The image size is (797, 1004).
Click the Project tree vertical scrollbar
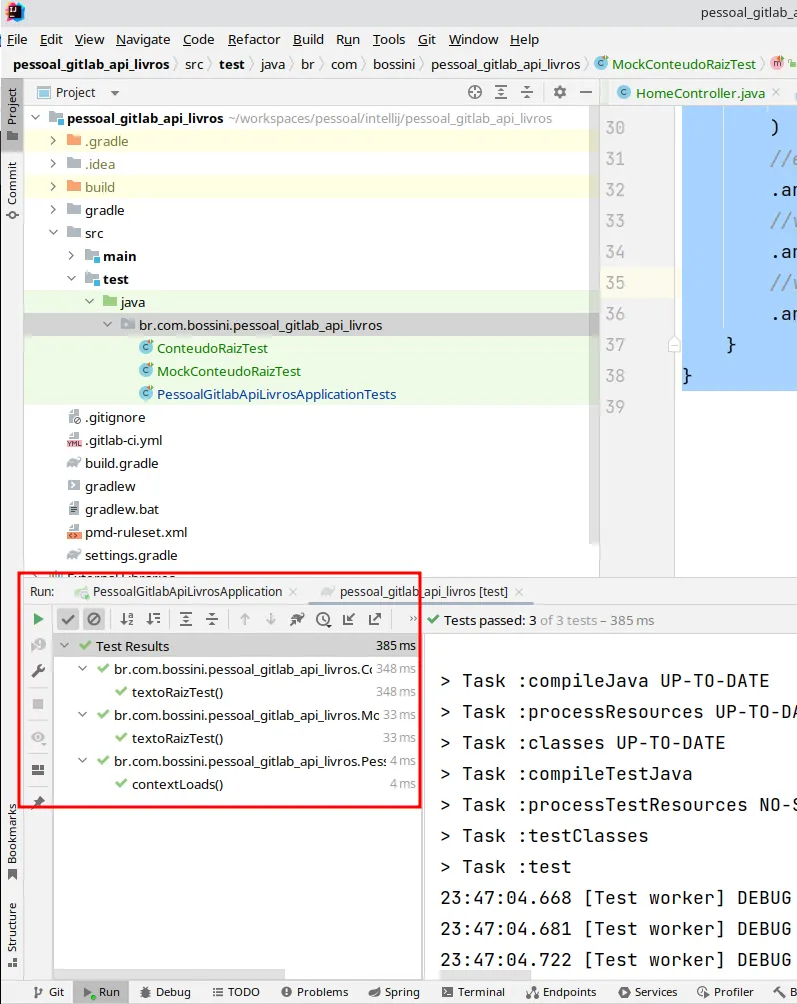[594, 327]
